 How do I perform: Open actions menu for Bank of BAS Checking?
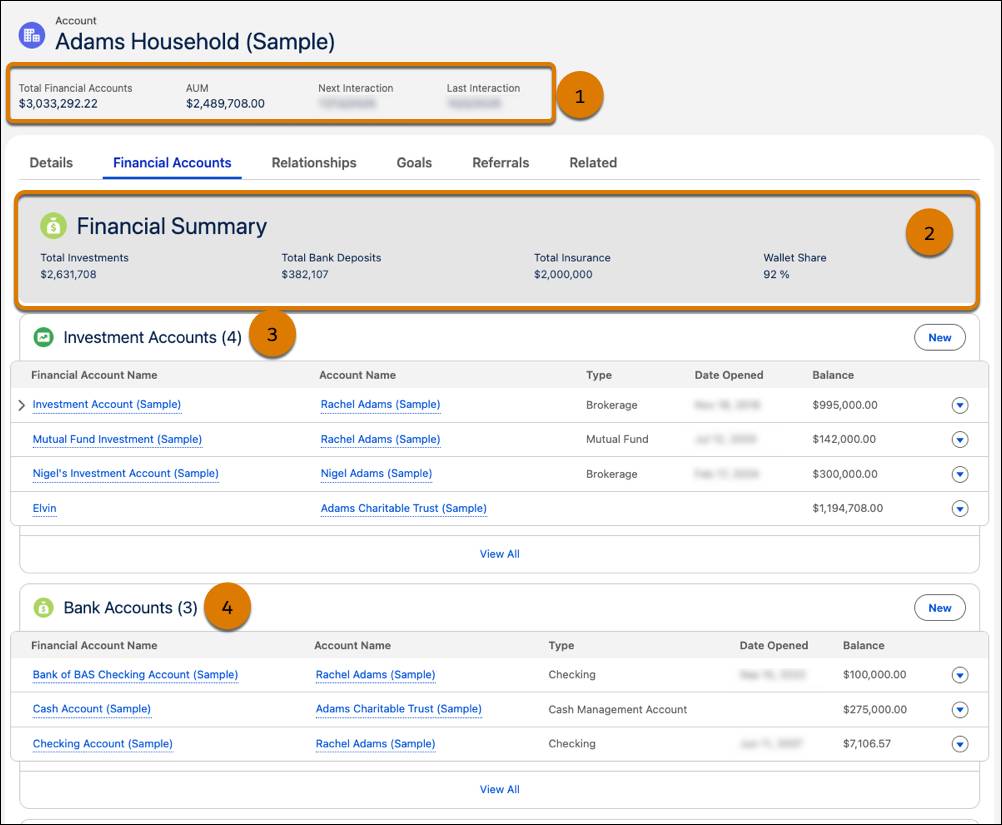pyautogui.click(x=959, y=674)
